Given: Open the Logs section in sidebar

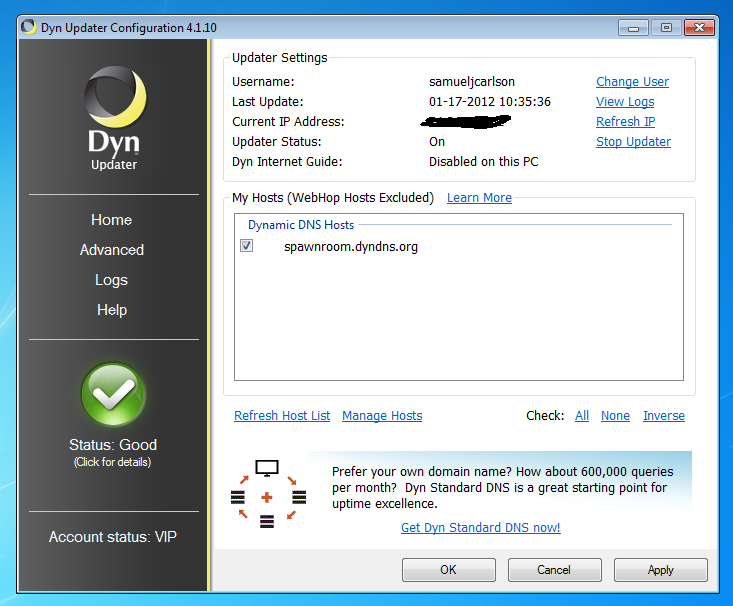Looking at the screenshot, I should (111, 280).
